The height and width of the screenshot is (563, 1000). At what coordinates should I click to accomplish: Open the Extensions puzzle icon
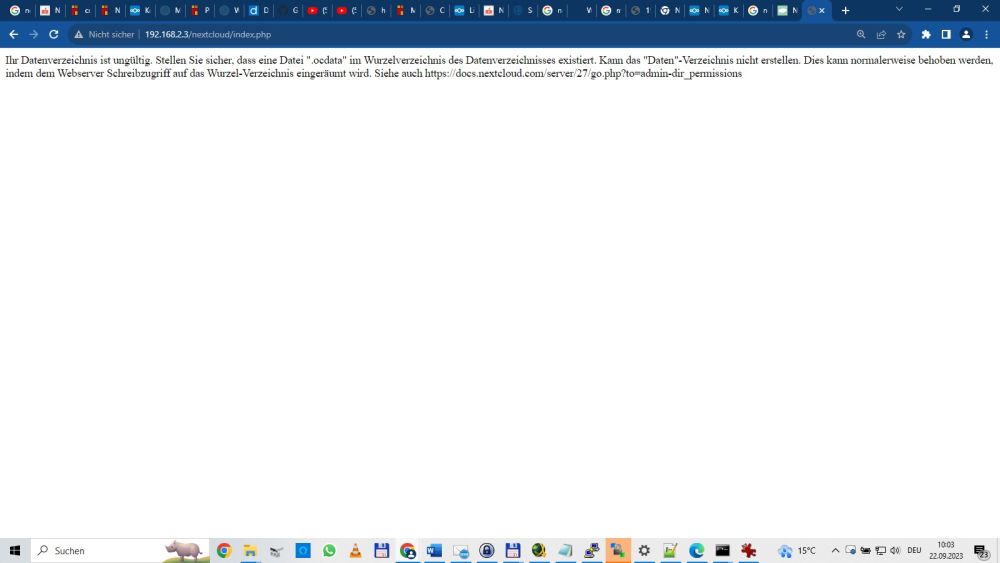[x=926, y=34]
